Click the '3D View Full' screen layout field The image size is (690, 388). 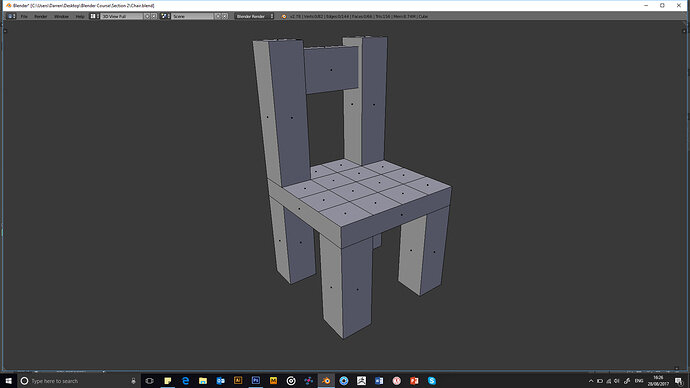point(121,16)
